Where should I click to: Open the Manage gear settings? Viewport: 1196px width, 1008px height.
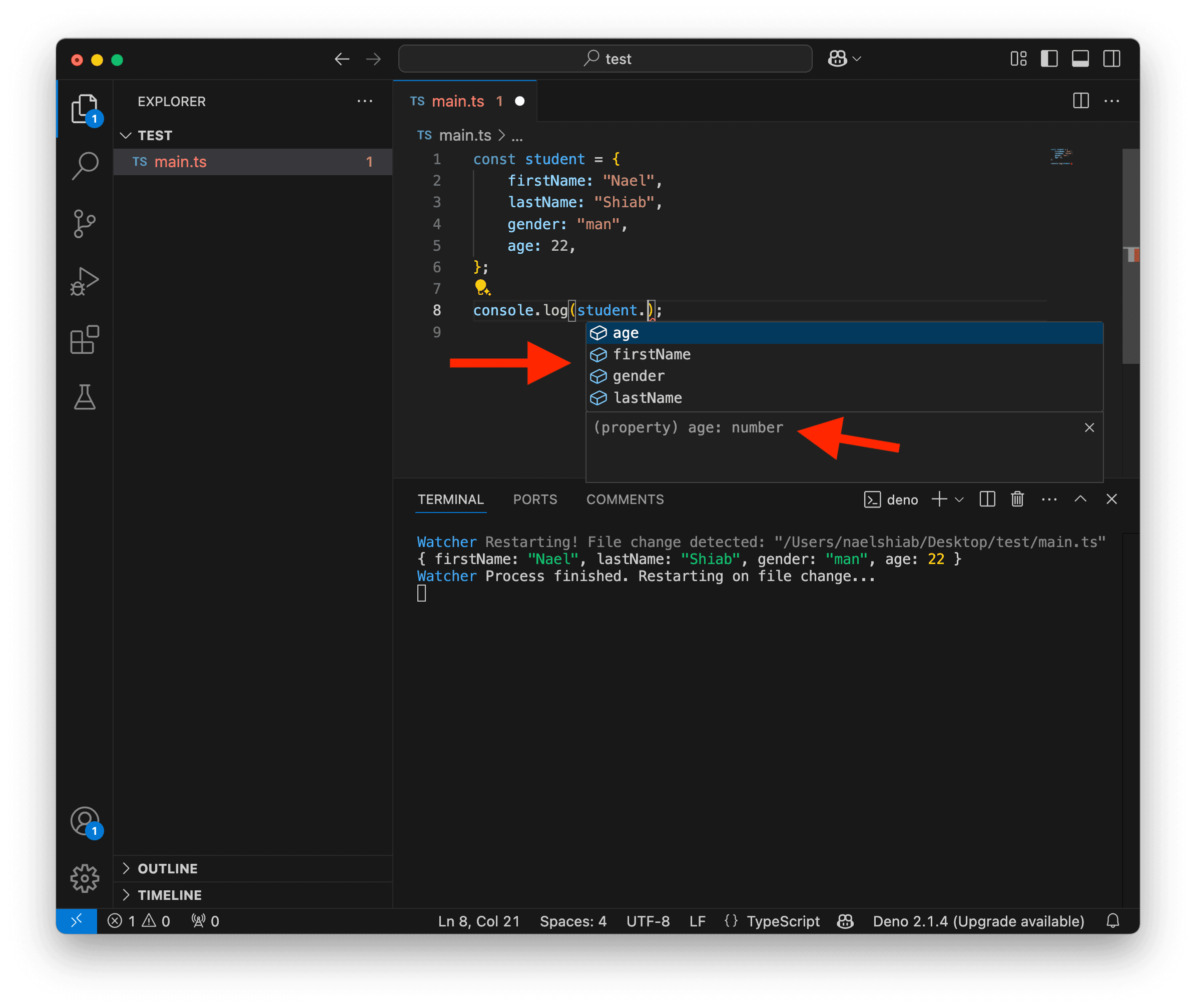coord(85,878)
